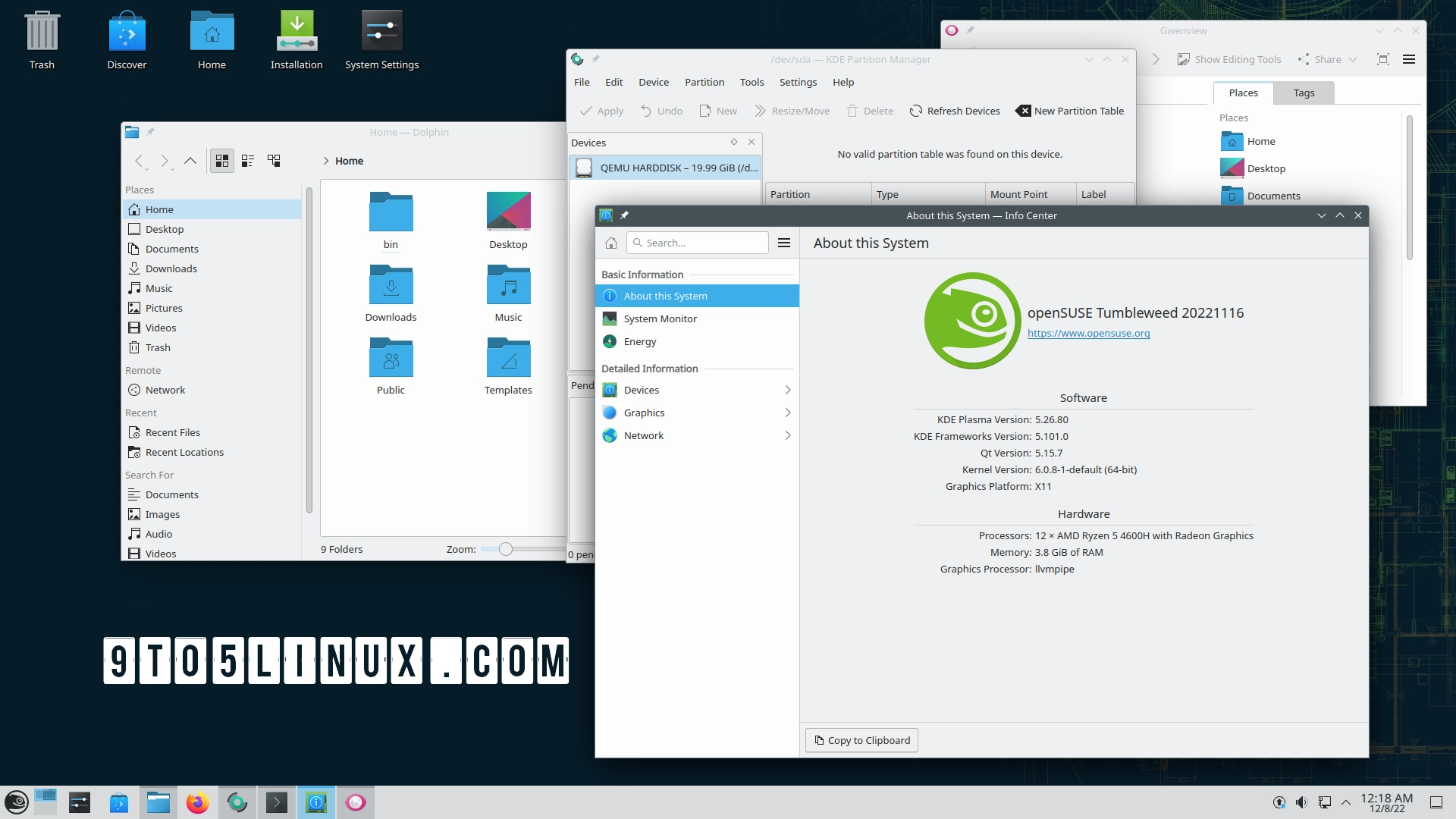Viewport: 1456px width, 819px height.
Task: Pin the Info Center window on top
Action: coord(624,215)
